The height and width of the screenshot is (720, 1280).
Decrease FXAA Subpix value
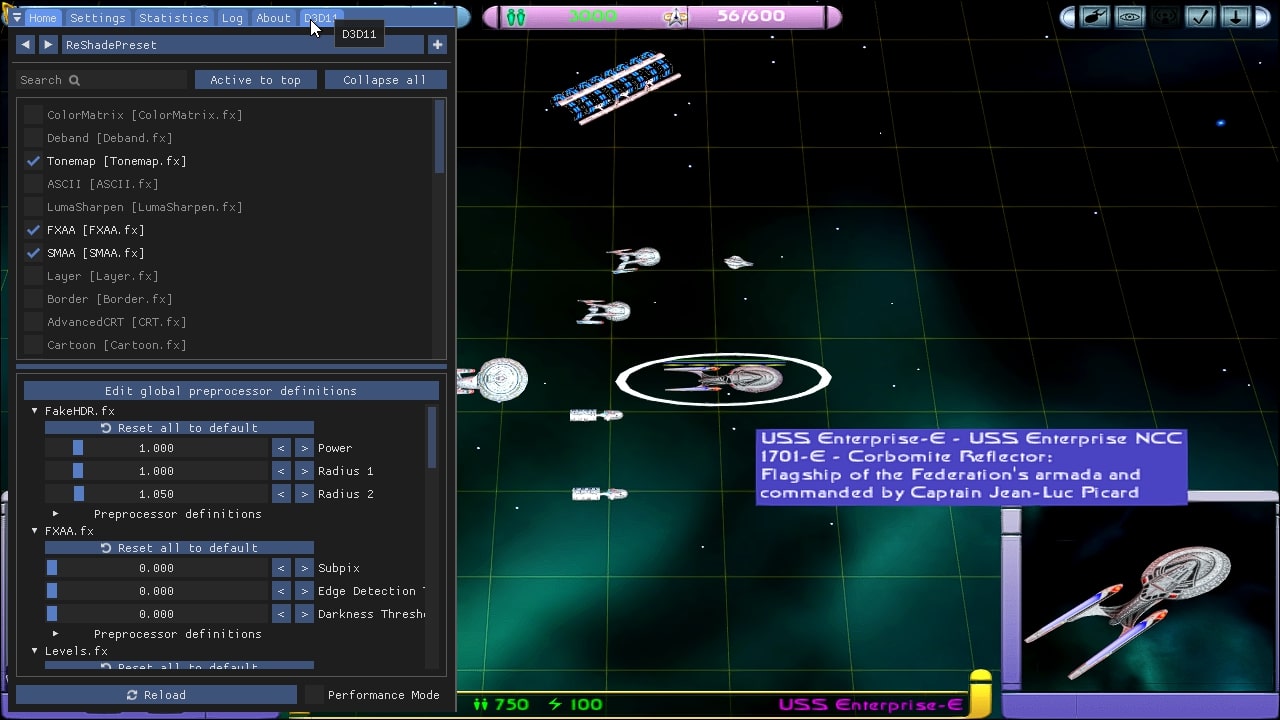pos(281,568)
